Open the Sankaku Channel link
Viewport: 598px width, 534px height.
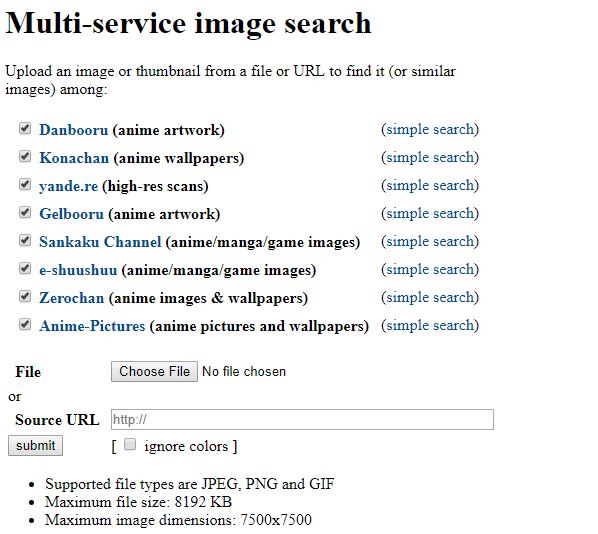100,242
